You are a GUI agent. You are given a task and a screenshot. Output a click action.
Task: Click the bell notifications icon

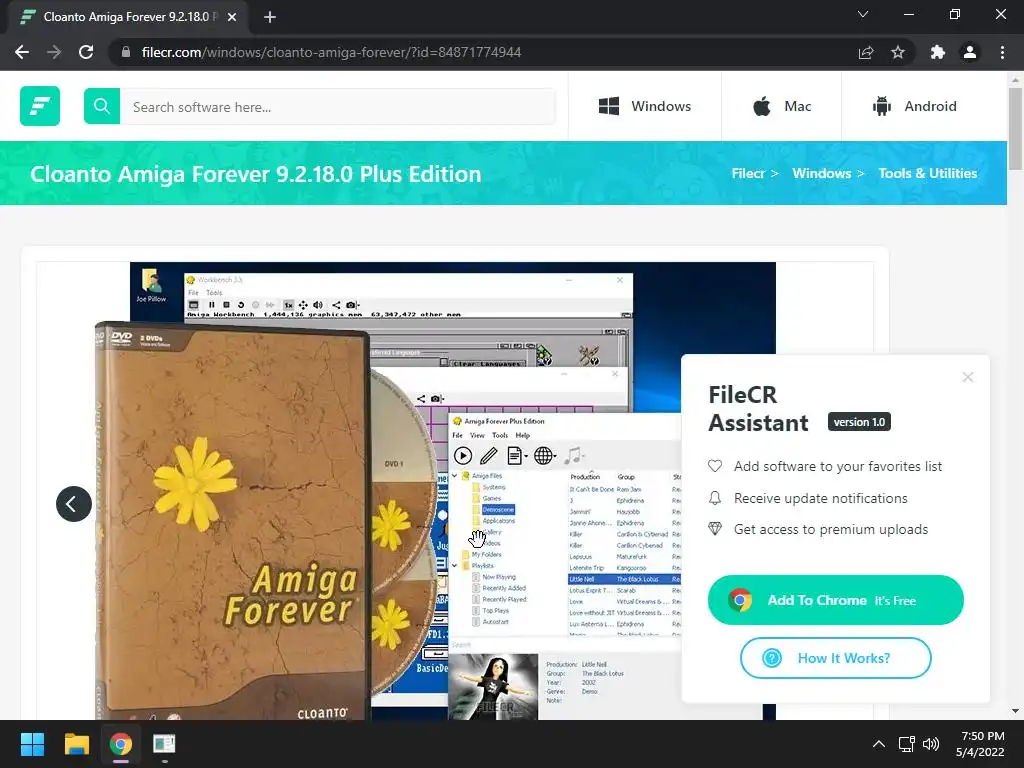(x=715, y=498)
